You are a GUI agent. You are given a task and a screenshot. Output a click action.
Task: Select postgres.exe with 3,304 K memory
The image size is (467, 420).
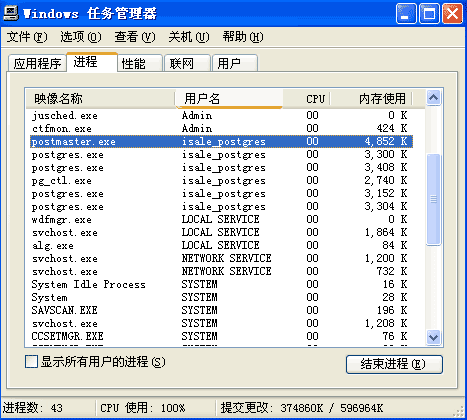coord(221,206)
